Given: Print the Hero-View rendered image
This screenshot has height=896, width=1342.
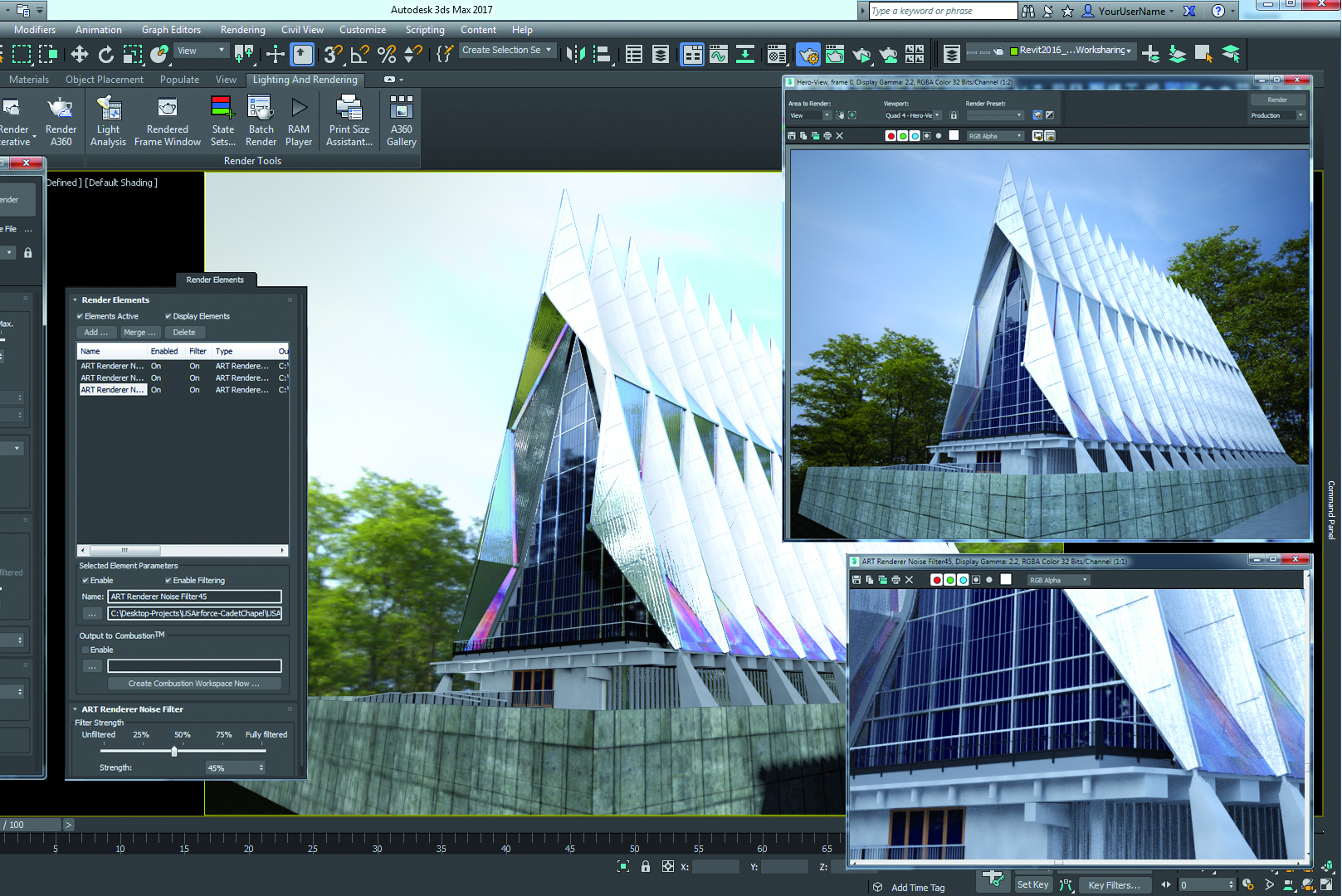Looking at the screenshot, I should (827, 135).
